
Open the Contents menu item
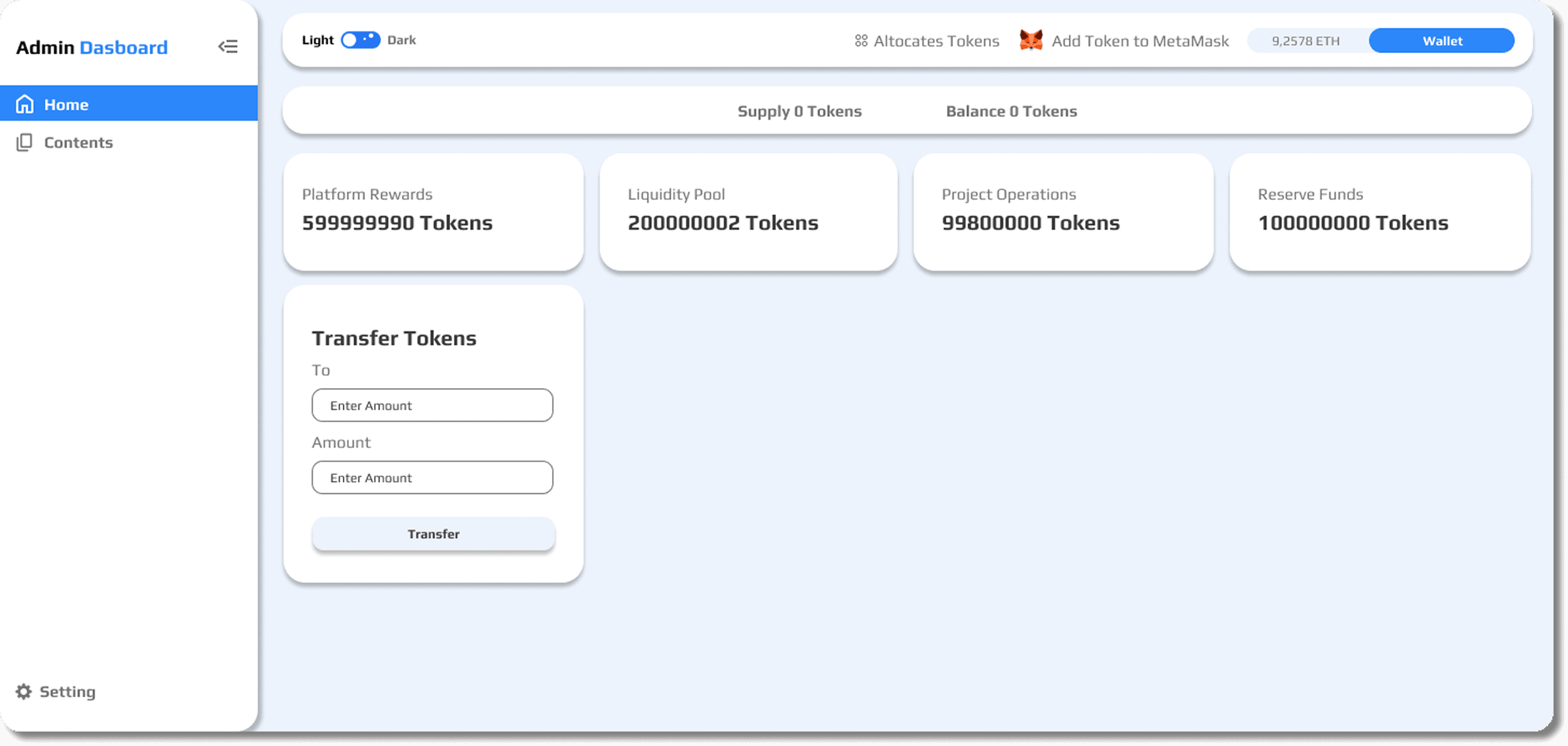[78, 142]
